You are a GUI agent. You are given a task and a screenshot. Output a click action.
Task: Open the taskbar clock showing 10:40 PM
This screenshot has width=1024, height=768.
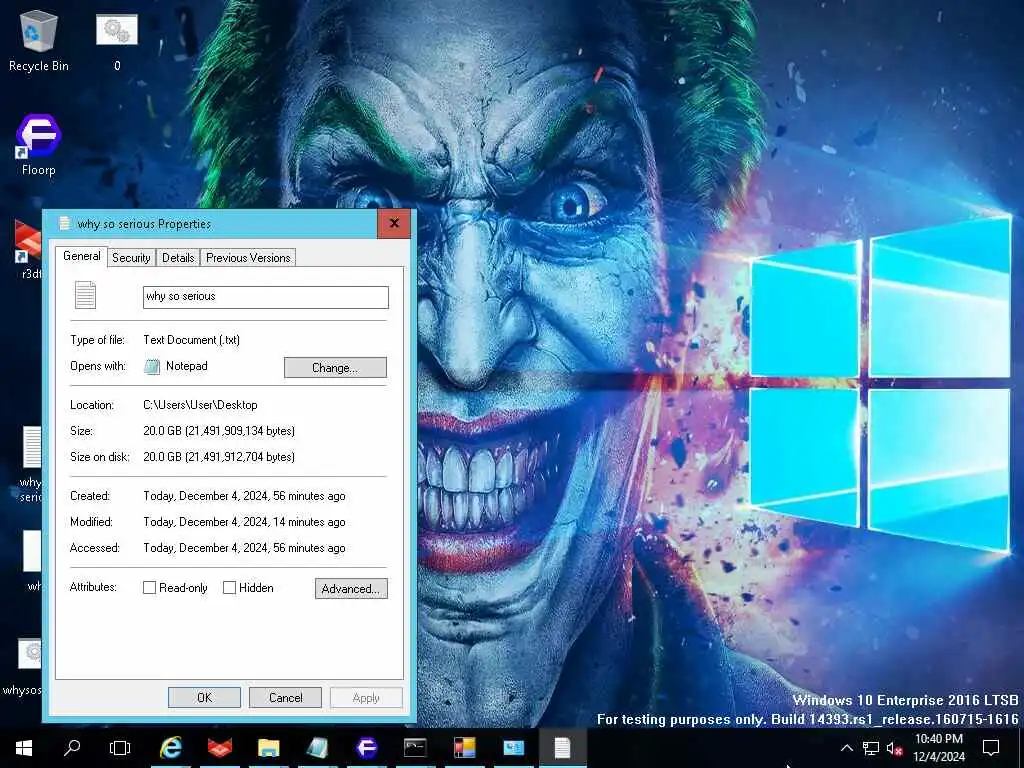939,748
